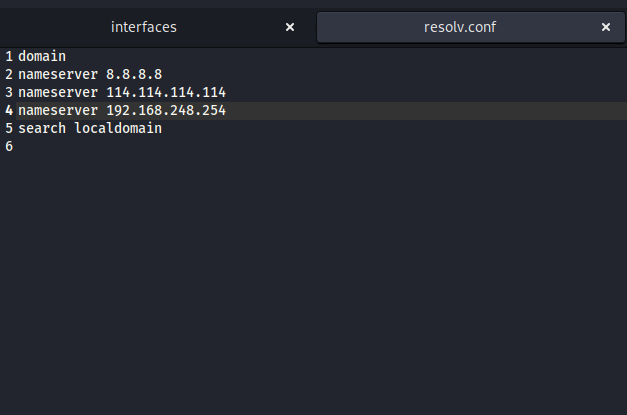The image size is (627, 415).
Task: Click line number 6 in gutter
Action: coord(9,146)
